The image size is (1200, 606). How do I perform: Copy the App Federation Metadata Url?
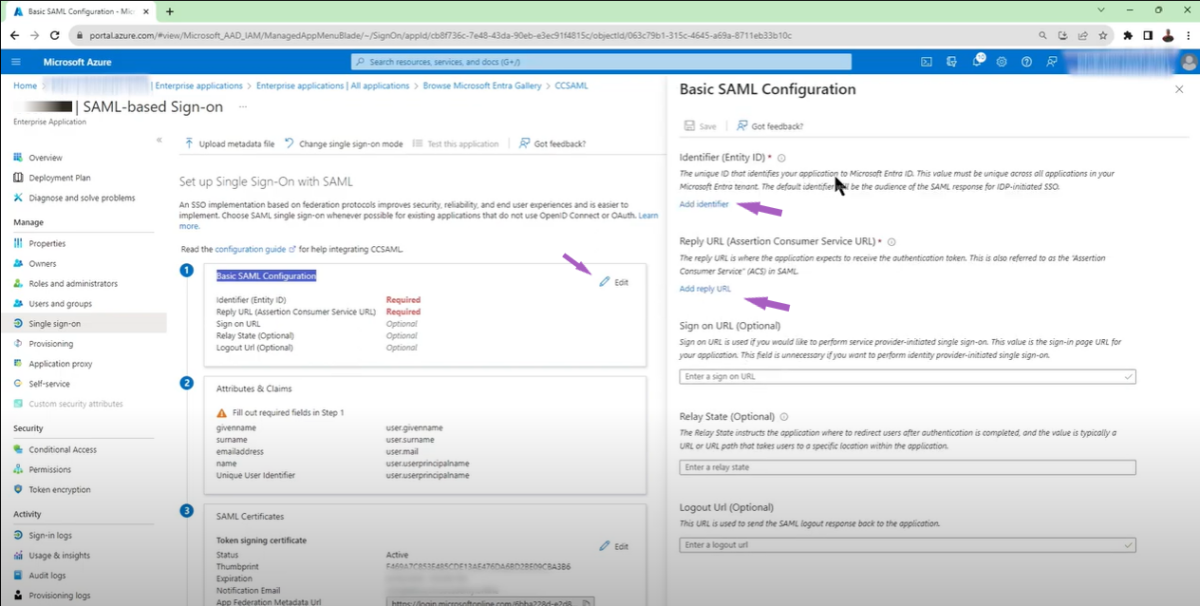587,602
